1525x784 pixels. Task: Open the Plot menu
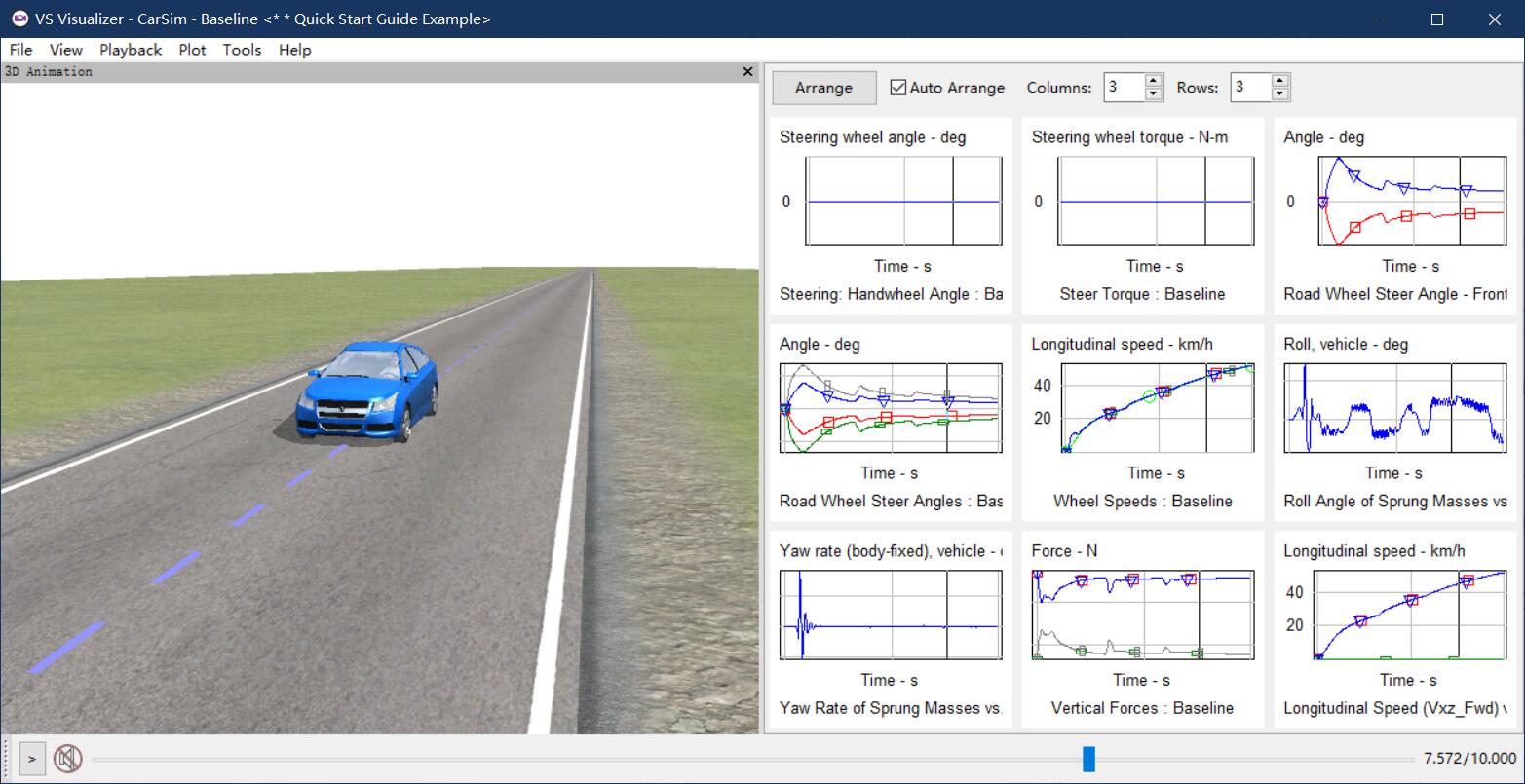(192, 50)
